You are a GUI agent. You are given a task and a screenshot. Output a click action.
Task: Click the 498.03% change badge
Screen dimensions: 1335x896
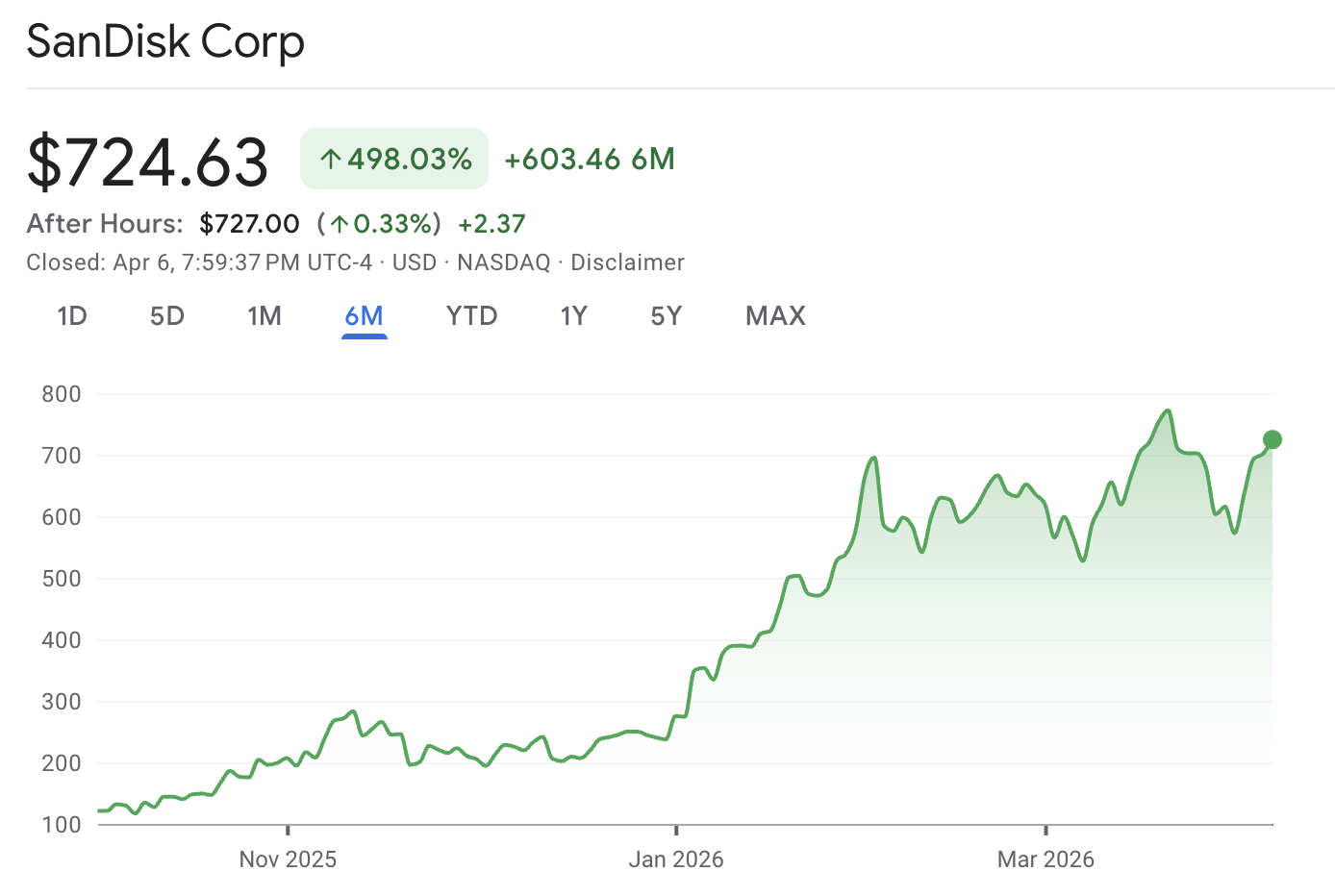394,158
